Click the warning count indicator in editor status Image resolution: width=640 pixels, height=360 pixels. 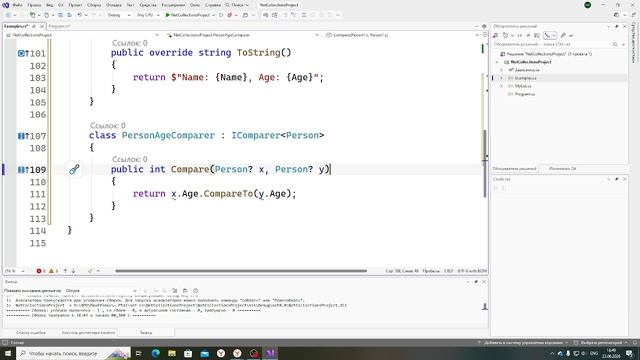click(x=53, y=271)
